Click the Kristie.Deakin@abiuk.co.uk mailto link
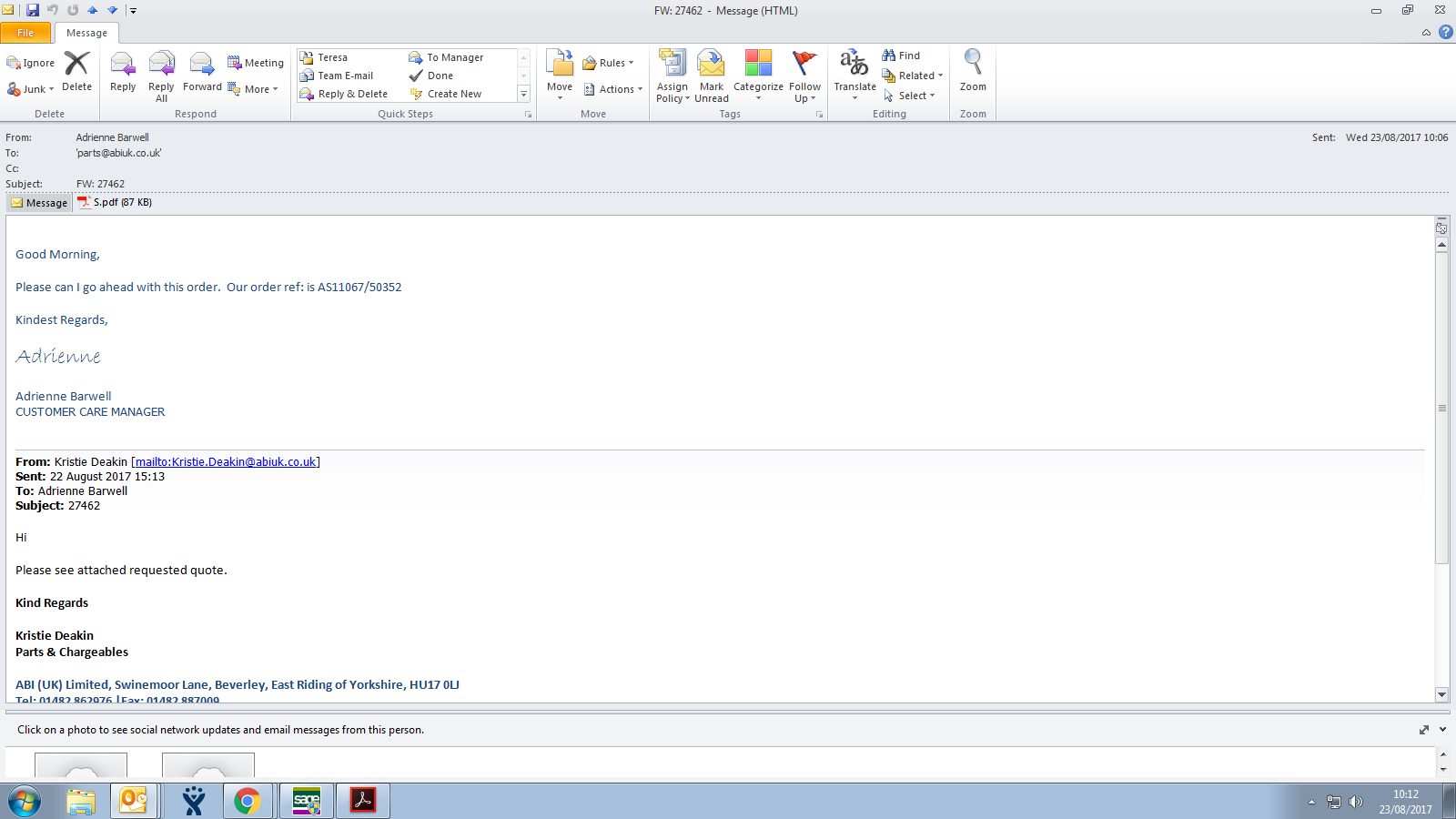1456x819 pixels. [227, 462]
